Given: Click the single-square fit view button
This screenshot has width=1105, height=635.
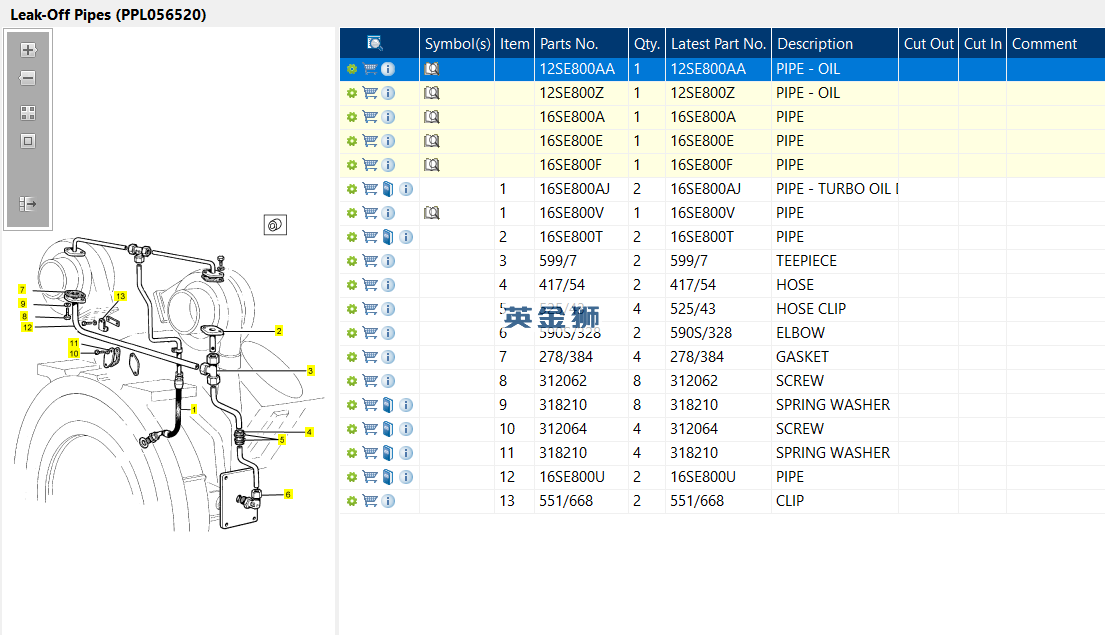Looking at the screenshot, I should pos(28,141).
